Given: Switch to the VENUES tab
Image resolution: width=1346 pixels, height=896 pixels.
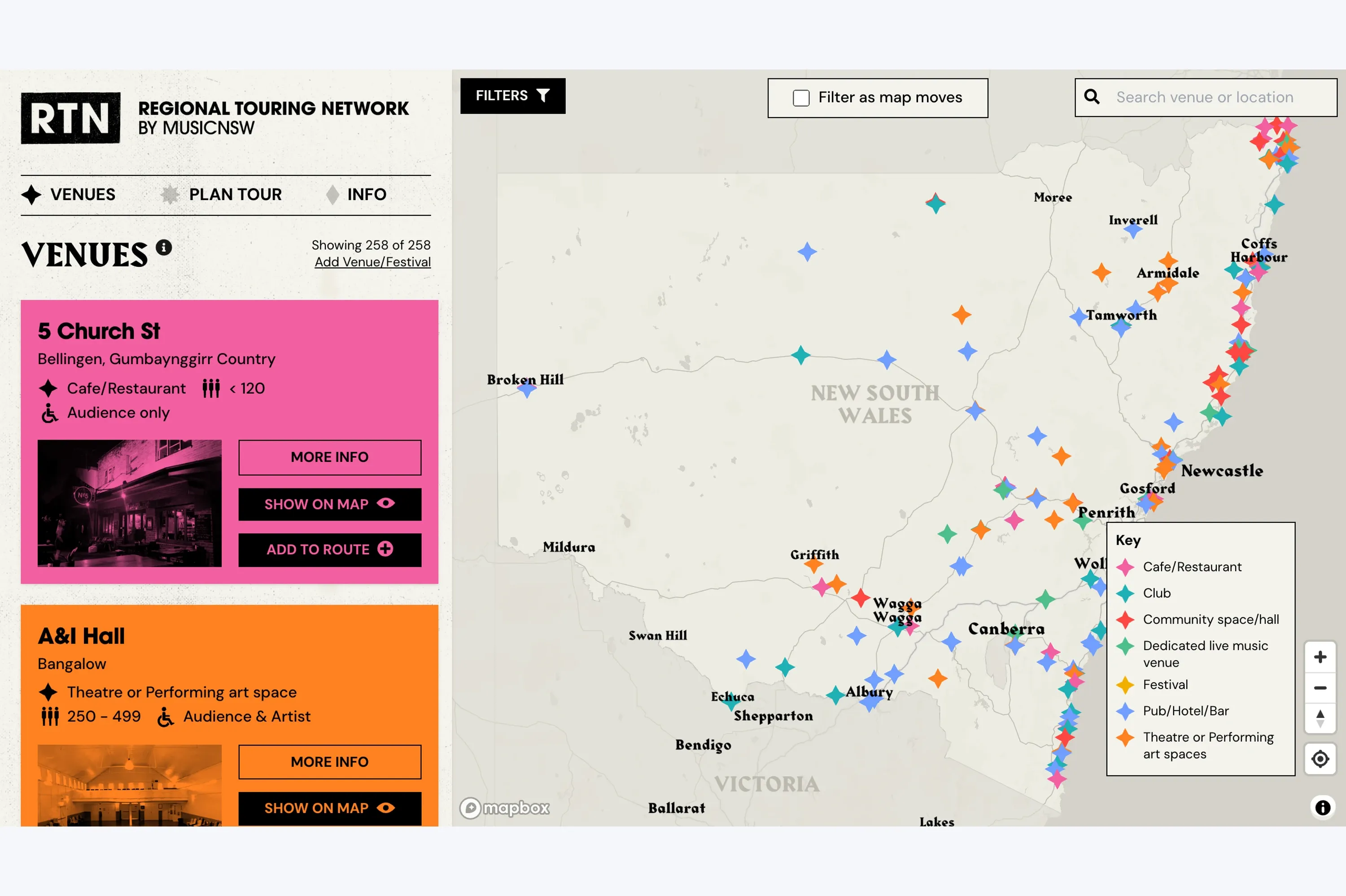Looking at the screenshot, I should click(69, 195).
